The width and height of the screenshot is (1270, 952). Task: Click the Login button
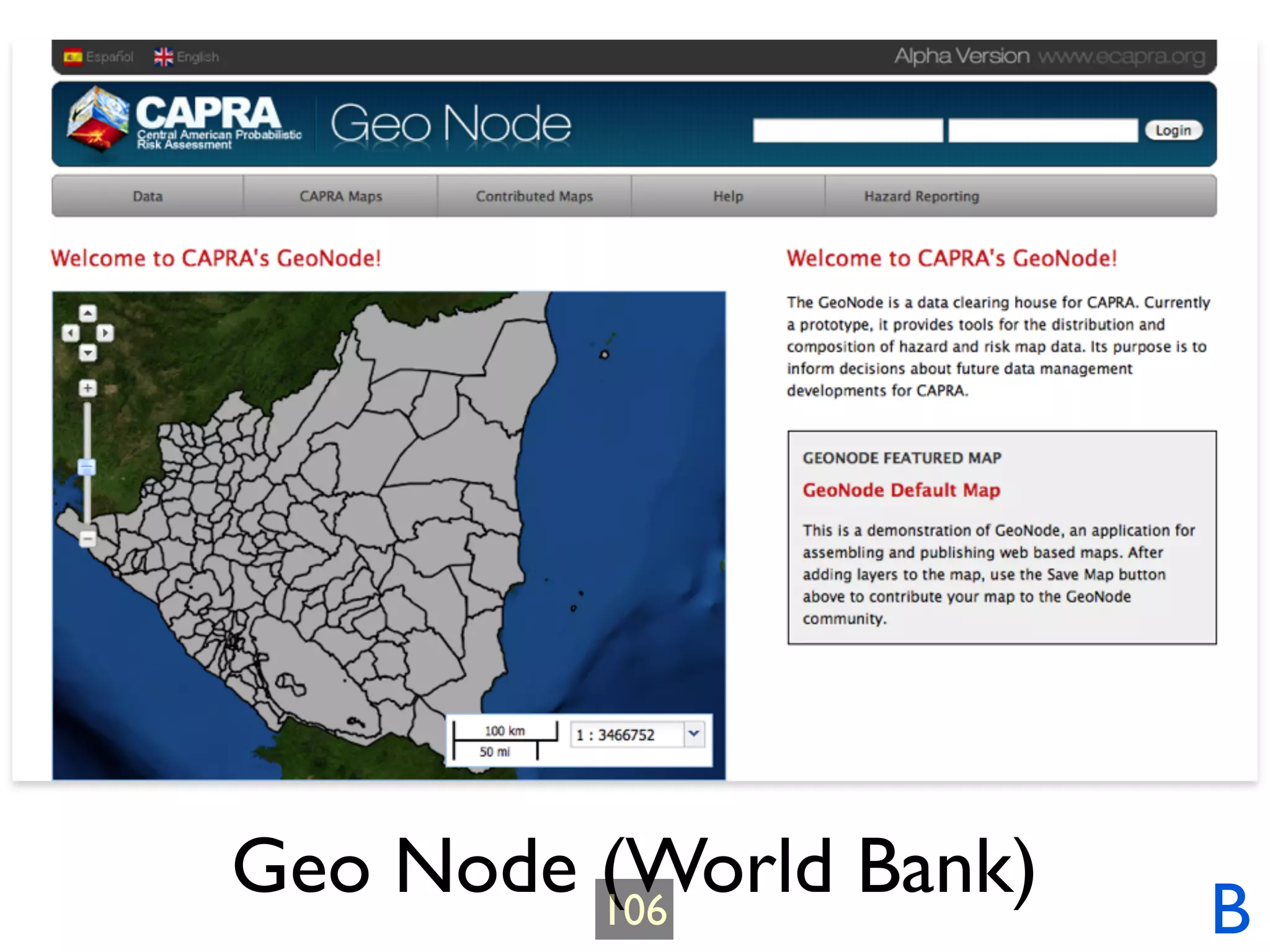pyautogui.click(x=1173, y=130)
